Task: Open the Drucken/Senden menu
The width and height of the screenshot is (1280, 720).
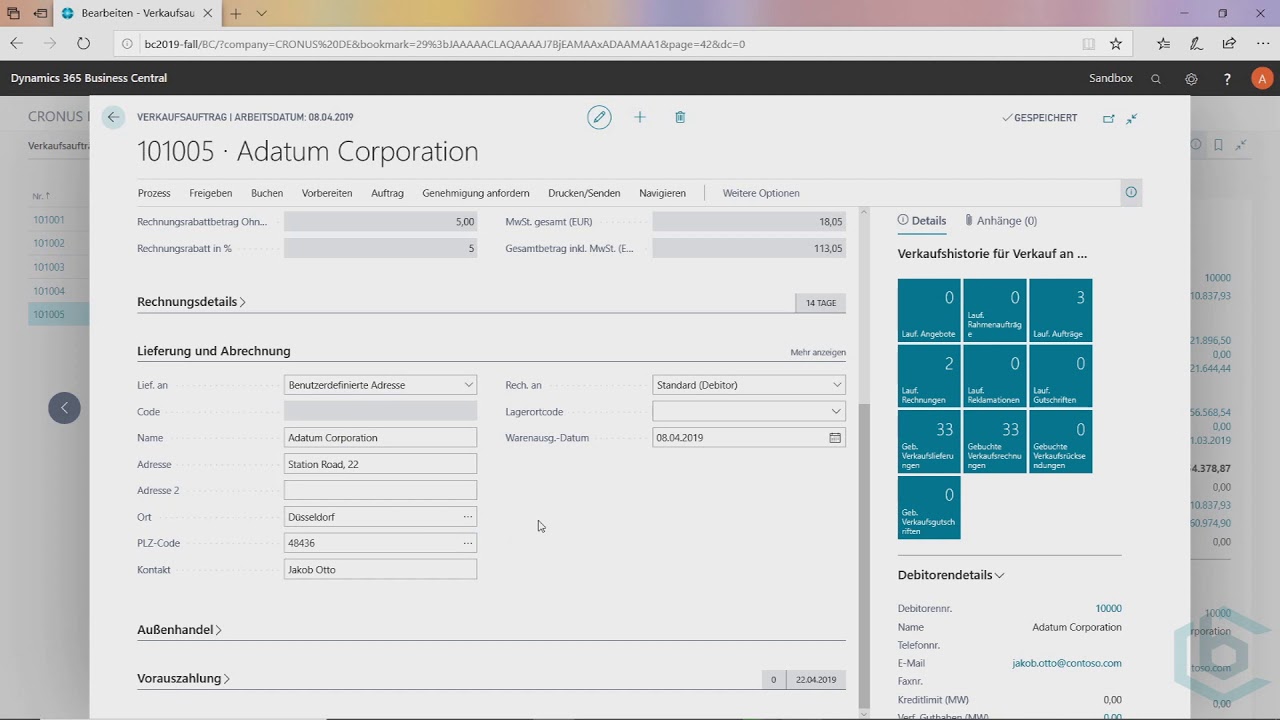Action: [584, 193]
